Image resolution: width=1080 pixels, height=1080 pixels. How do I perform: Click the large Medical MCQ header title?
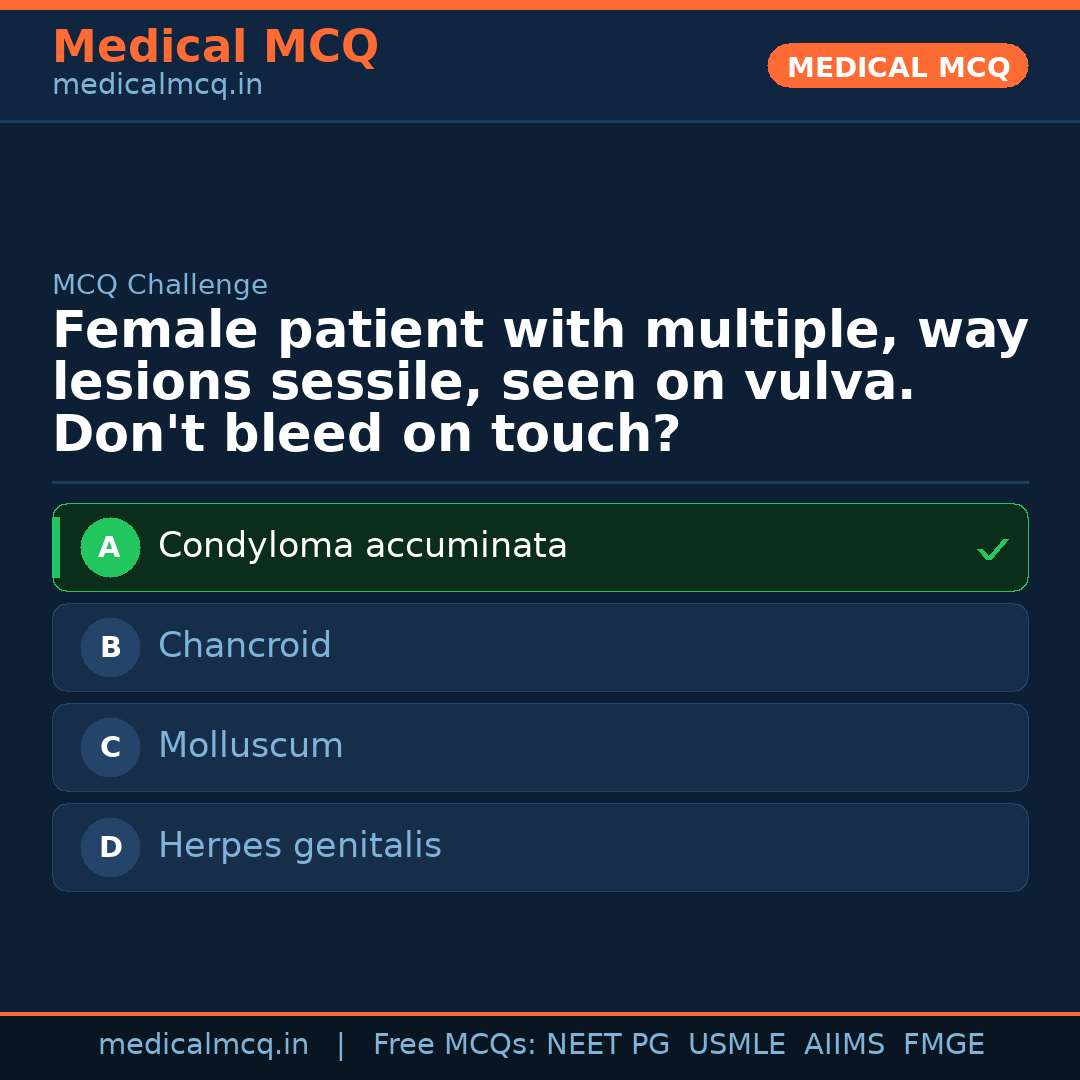[215, 47]
